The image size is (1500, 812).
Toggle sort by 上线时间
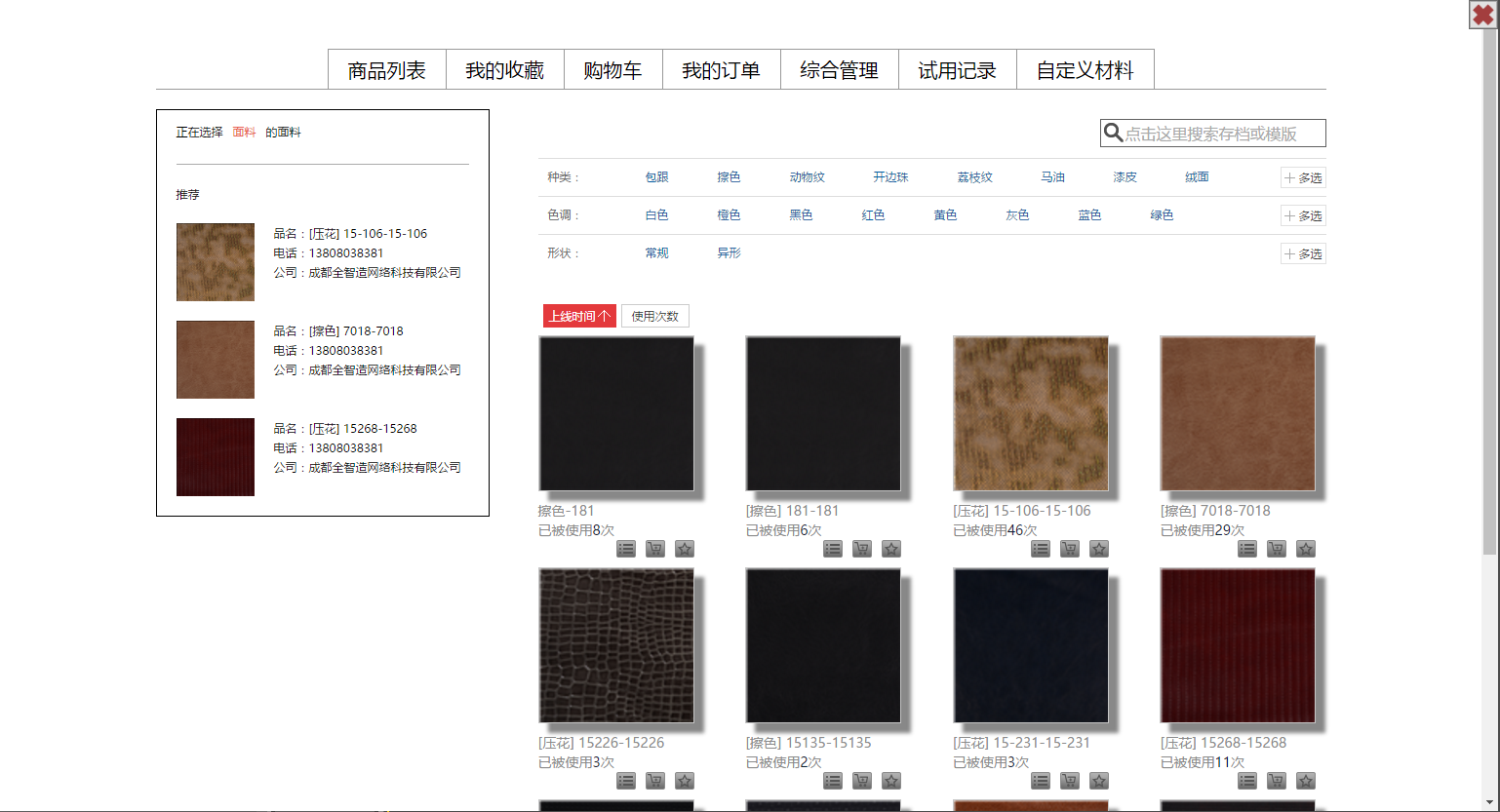(x=579, y=316)
